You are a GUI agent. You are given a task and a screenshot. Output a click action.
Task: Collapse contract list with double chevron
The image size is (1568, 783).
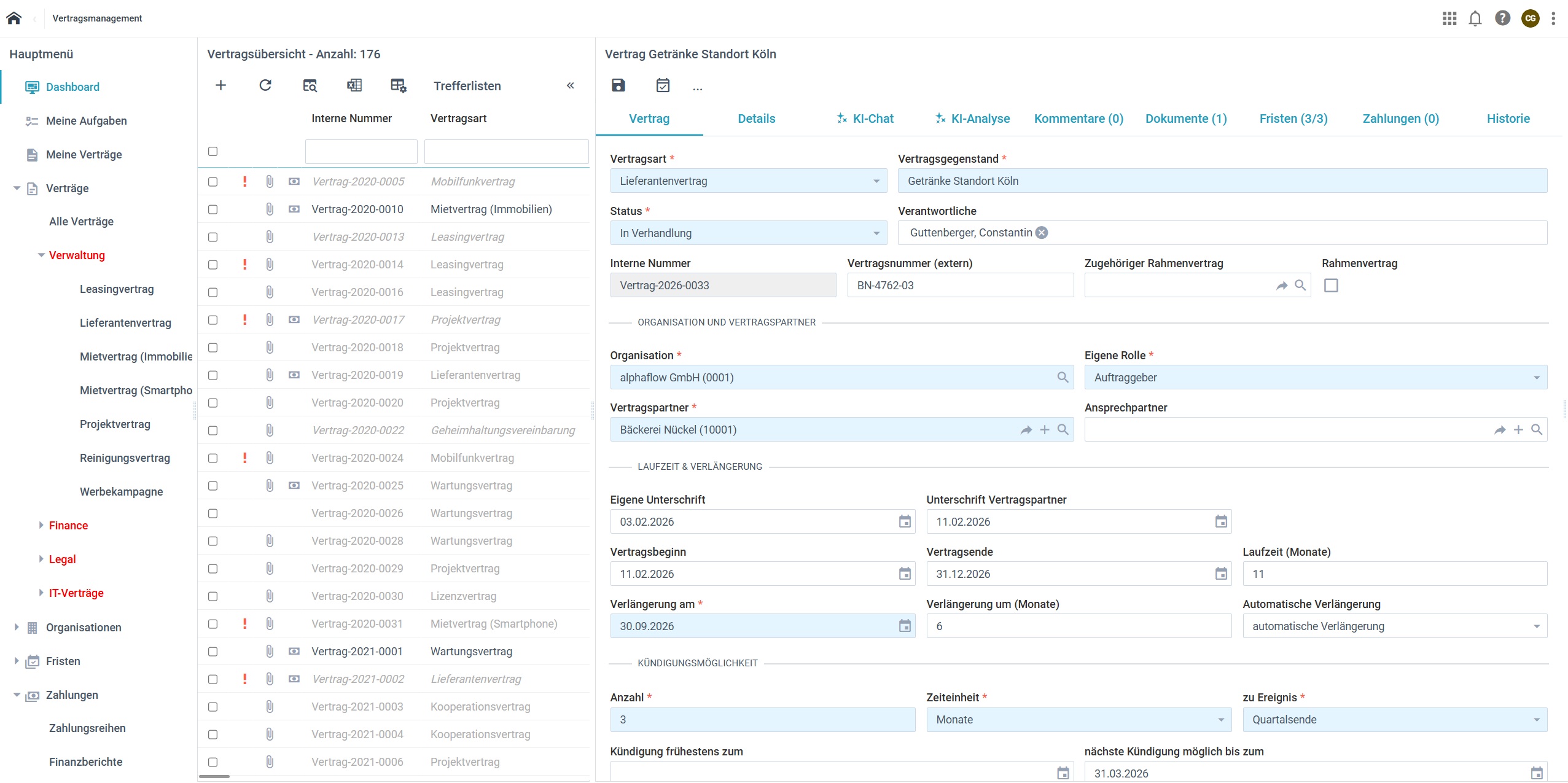570,85
